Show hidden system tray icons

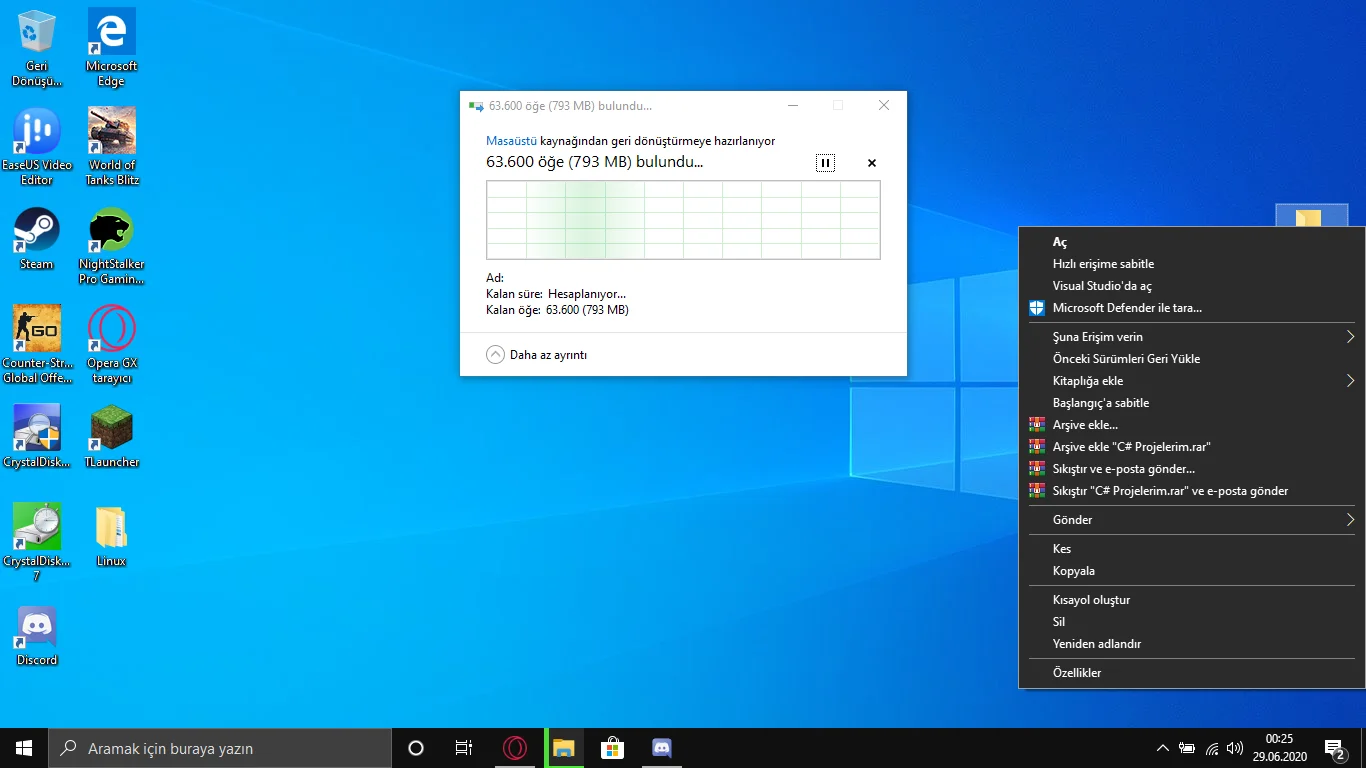click(1162, 748)
